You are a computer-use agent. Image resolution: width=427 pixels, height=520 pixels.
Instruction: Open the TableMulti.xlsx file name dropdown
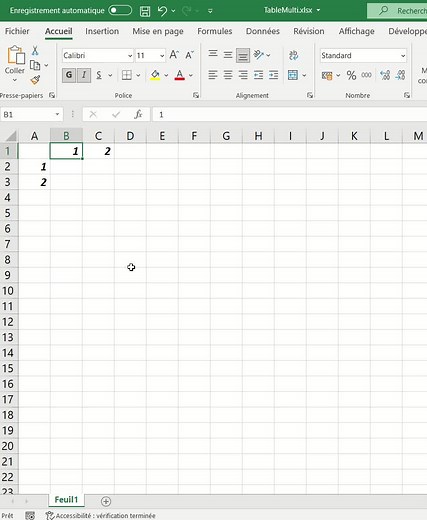pos(318,10)
